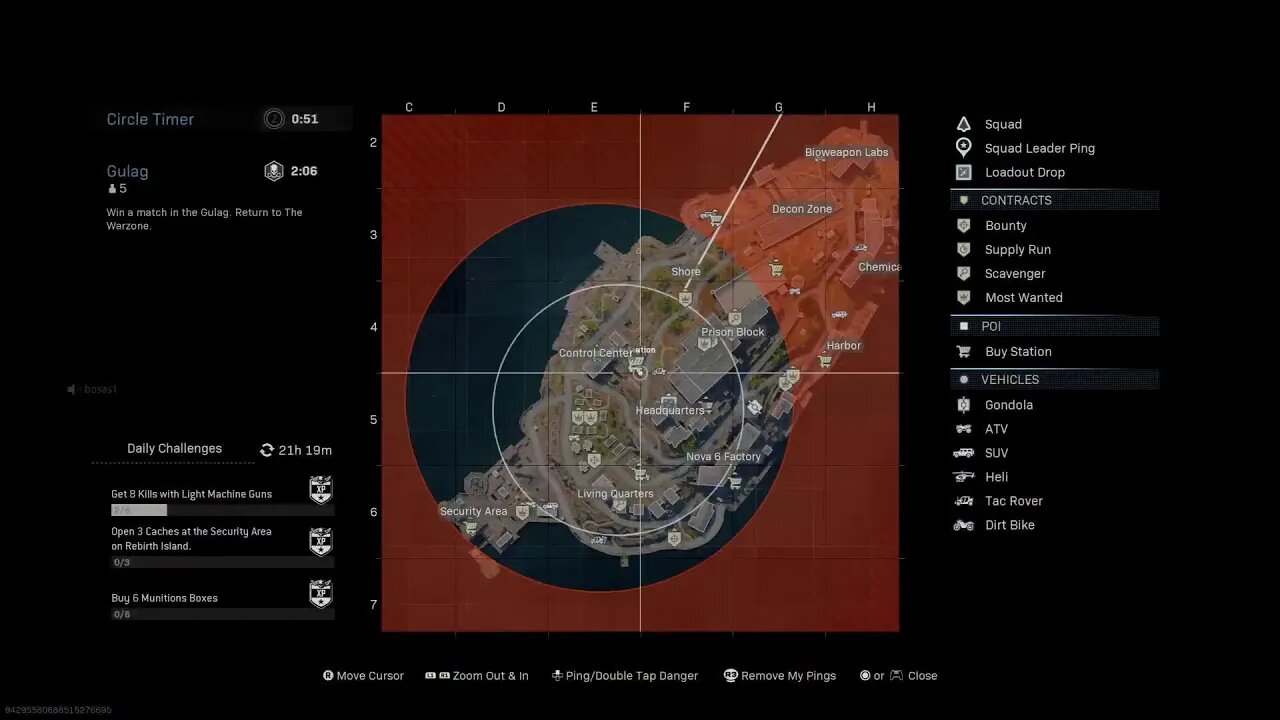Select the Gondola icon in legend
Viewport: 1280px width, 720px height.
pyautogui.click(x=964, y=405)
